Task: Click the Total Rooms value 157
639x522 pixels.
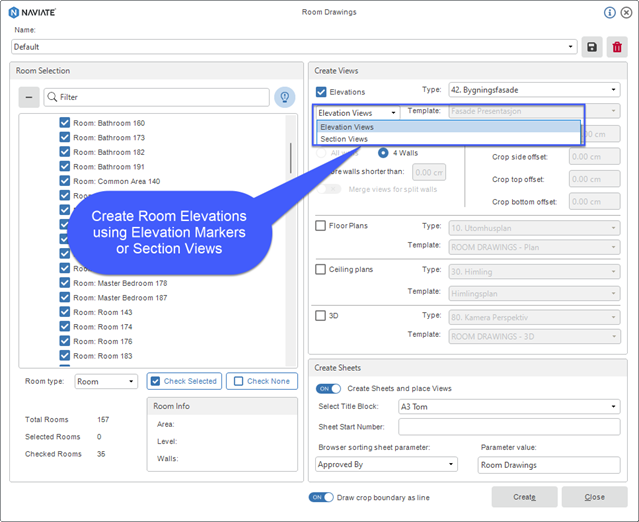Action: [103, 419]
